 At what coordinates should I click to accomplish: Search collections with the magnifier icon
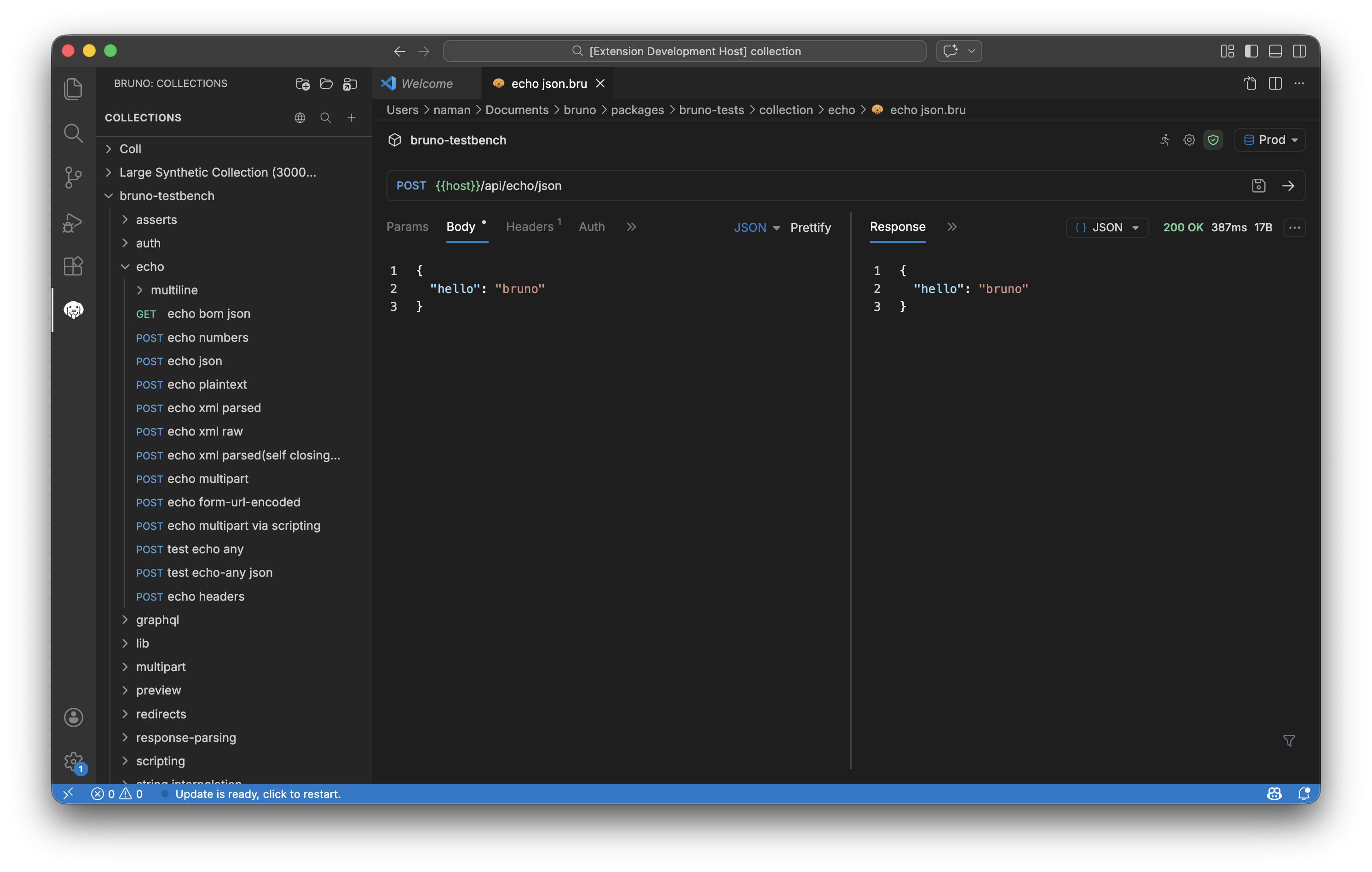point(326,117)
